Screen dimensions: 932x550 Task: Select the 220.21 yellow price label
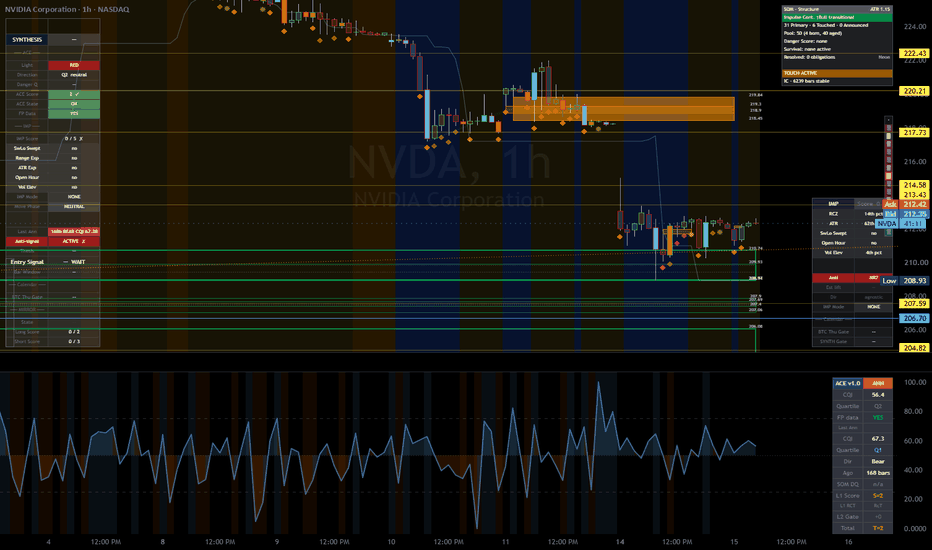click(x=915, y=91)
